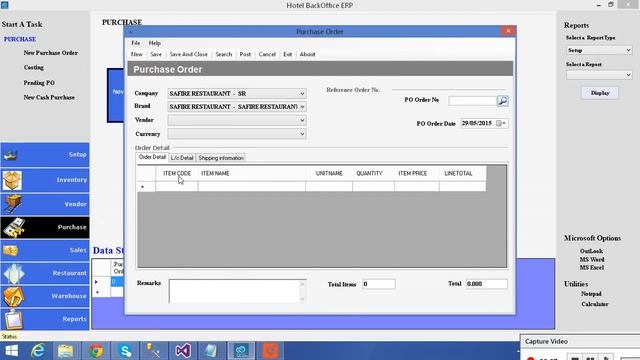Viewport: 640px width, 360px height.
Task: Open File Explorer from taskbar
Action: pos(65,351)
